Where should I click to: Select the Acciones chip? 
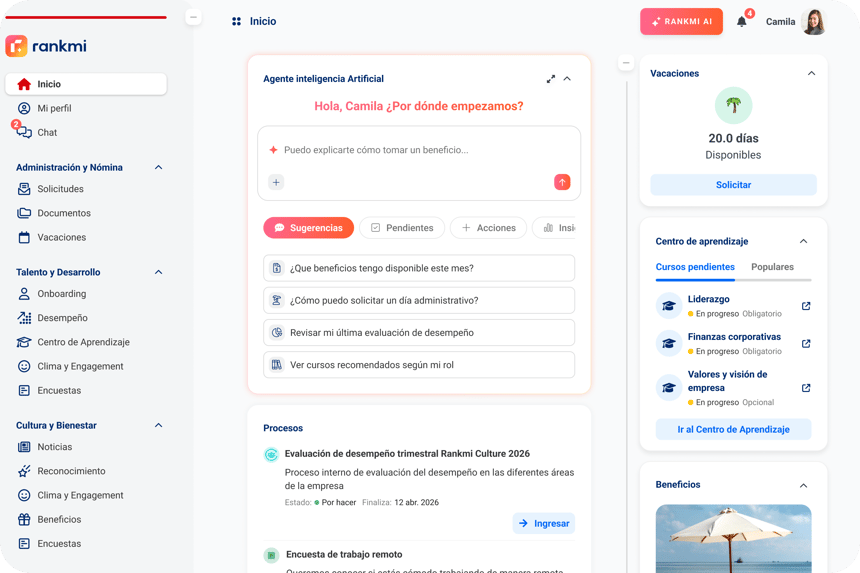pyautogui.click(x=488, y=228)
